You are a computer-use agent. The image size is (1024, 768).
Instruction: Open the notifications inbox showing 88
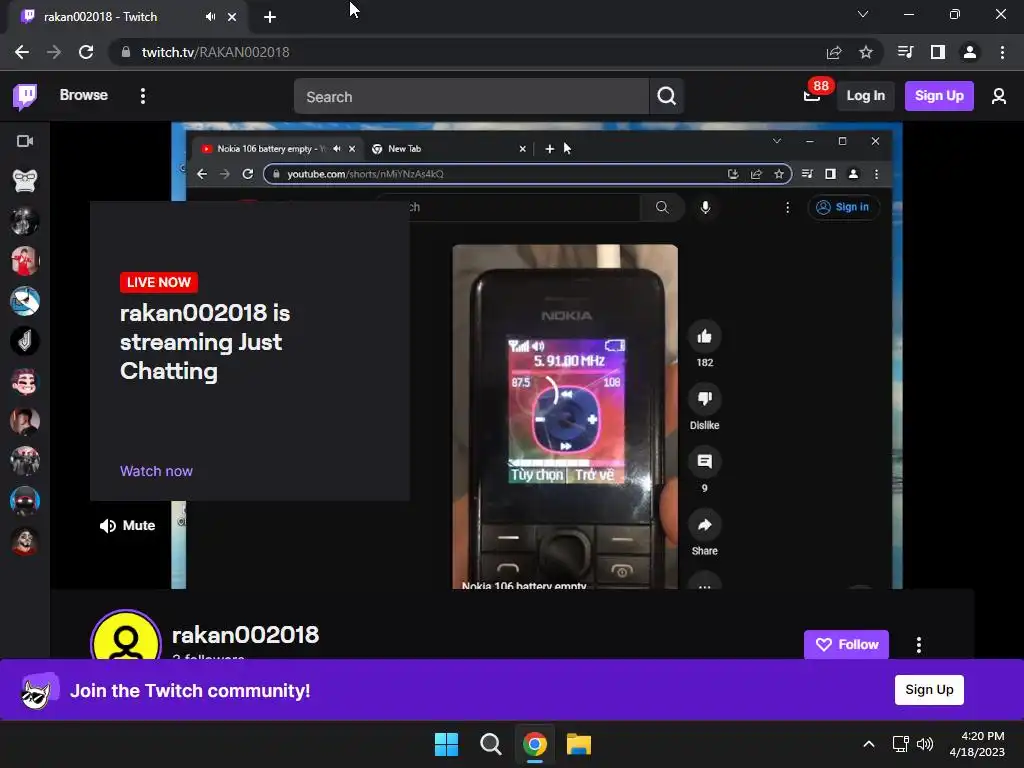(812, 95)
